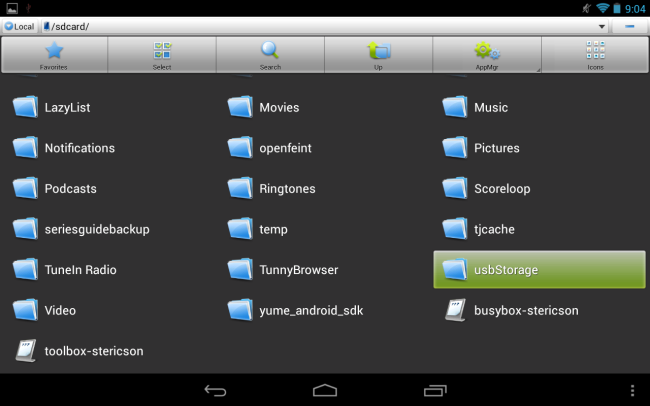Open the Pictures folder icon
650x406 pixels.
point(455,148)
